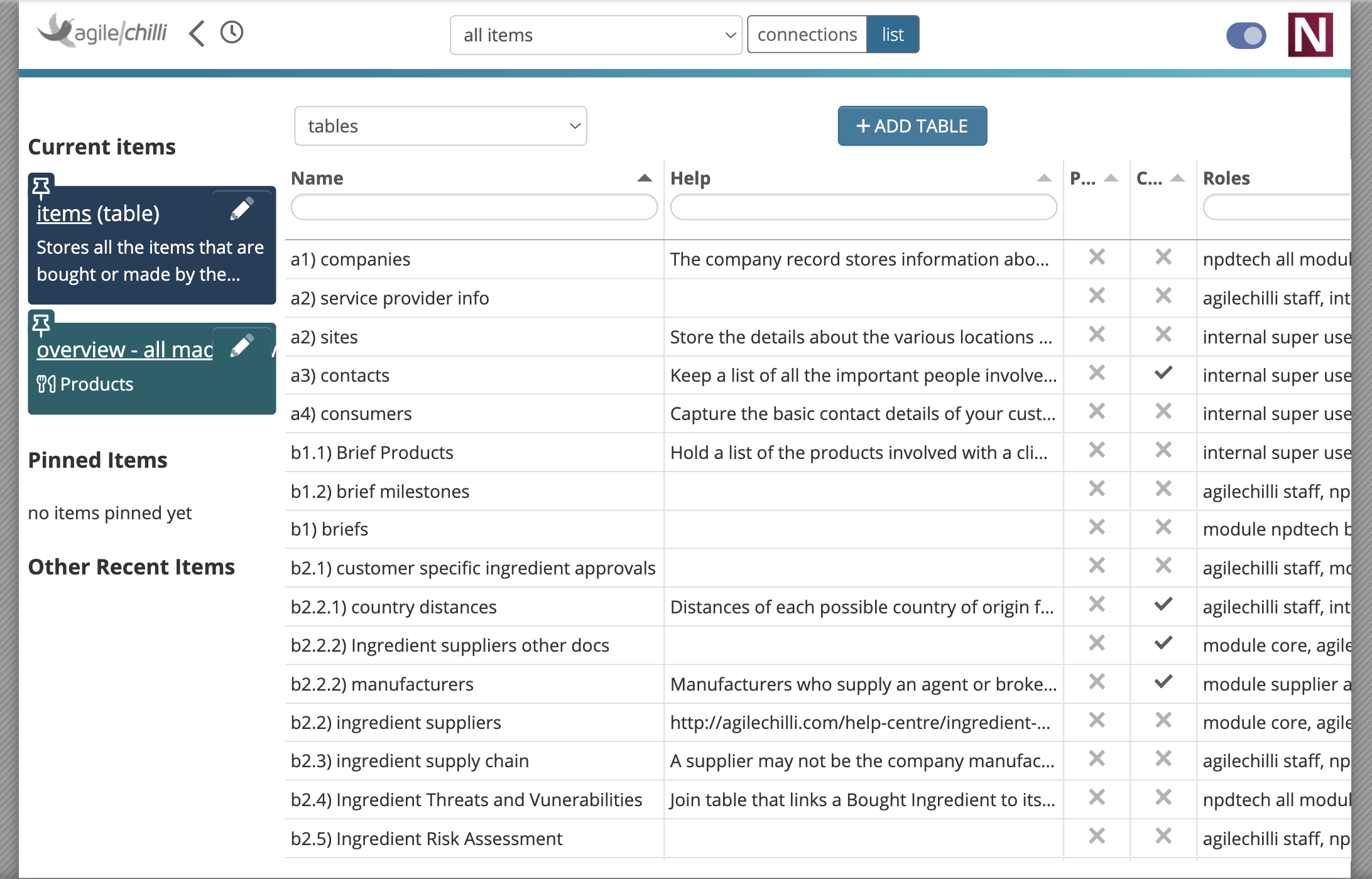
Task: Toggle the blue switch in top right
Action: (x=1245, y=35)
